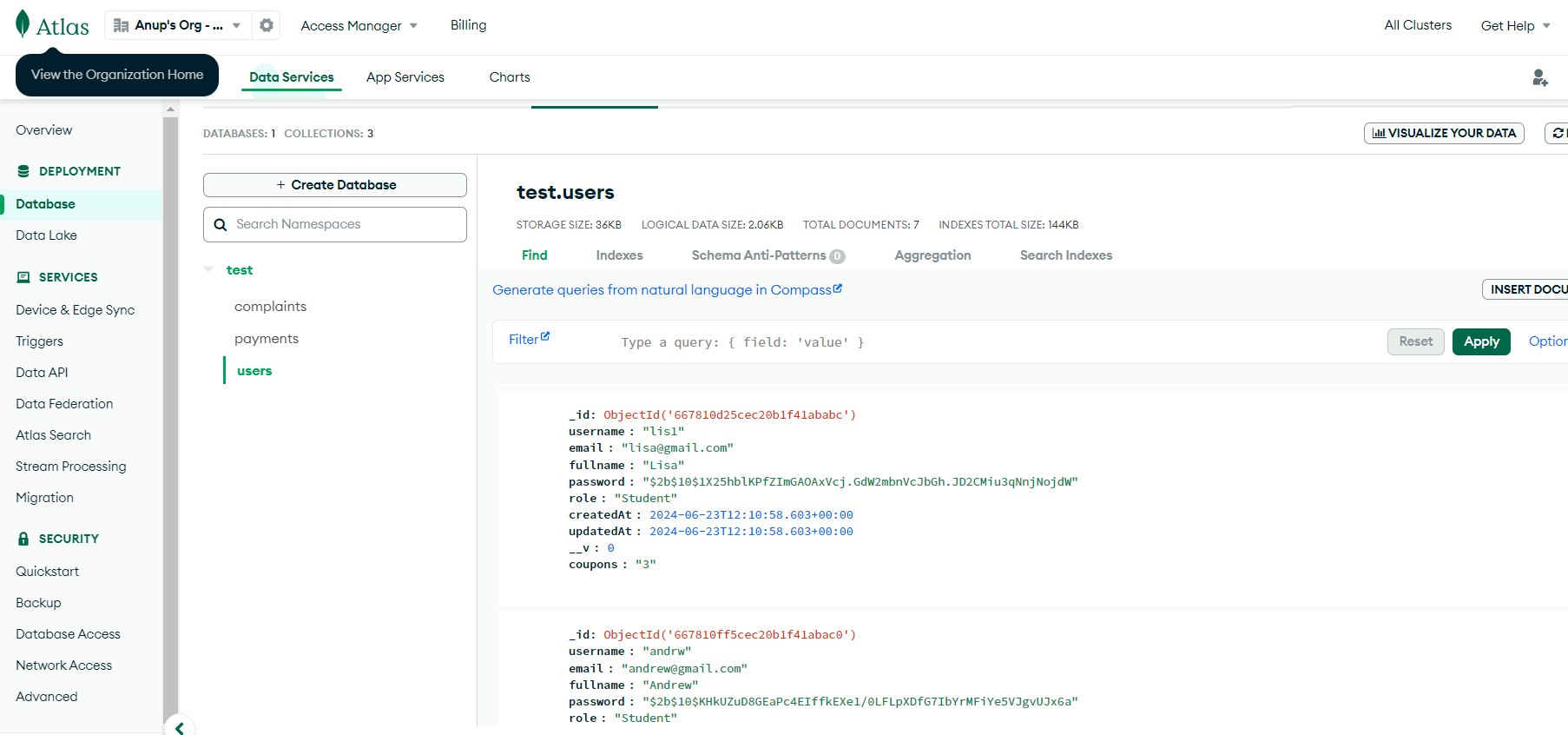Select the complaints collection
This screenshot has width=1568, height=735.
[x=270, y=307]
